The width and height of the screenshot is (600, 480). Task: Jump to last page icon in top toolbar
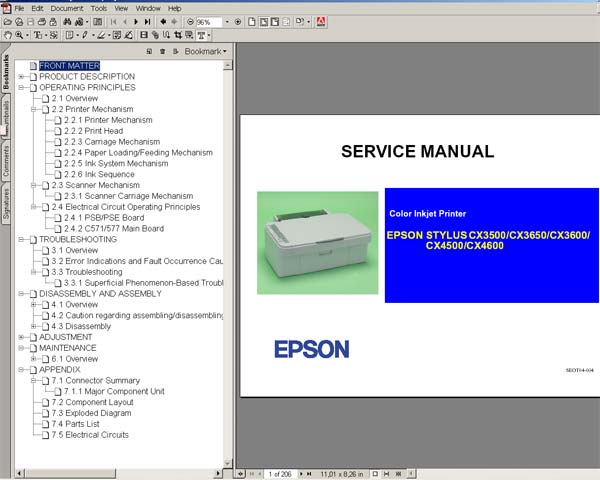tap(148, 22)
